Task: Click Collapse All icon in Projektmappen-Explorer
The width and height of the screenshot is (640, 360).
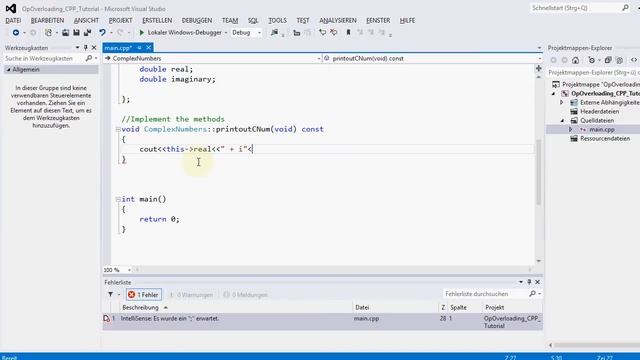Action: click(608, 60)
